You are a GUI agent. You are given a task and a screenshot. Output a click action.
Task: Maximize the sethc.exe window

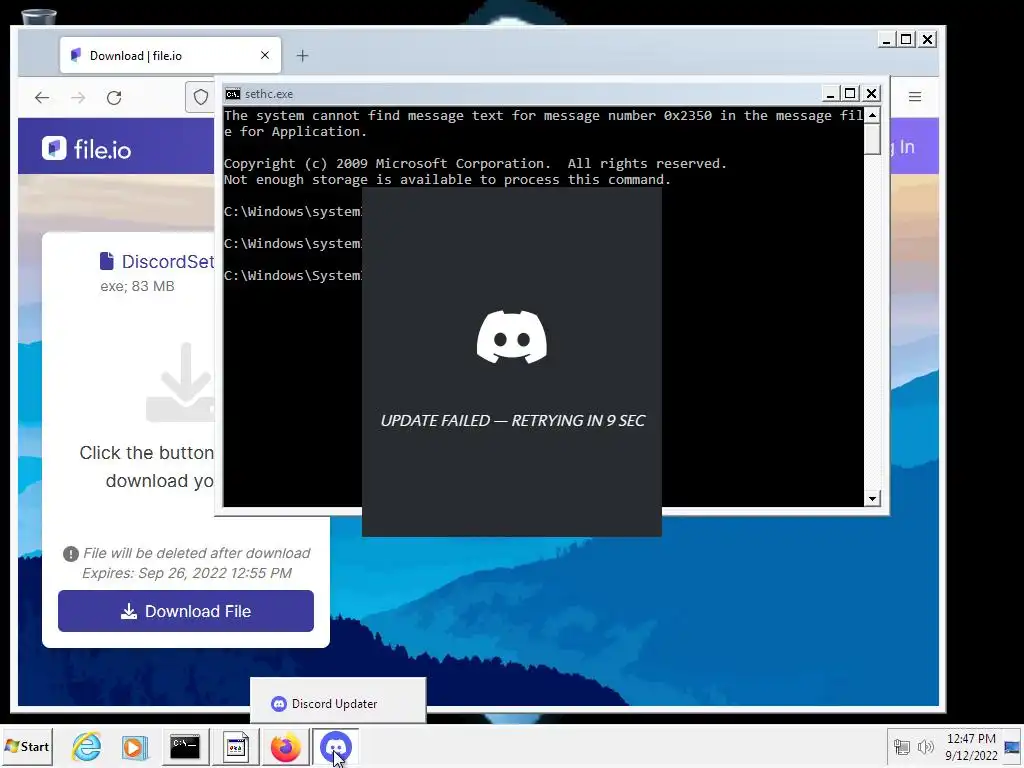(x=850, y=94)
